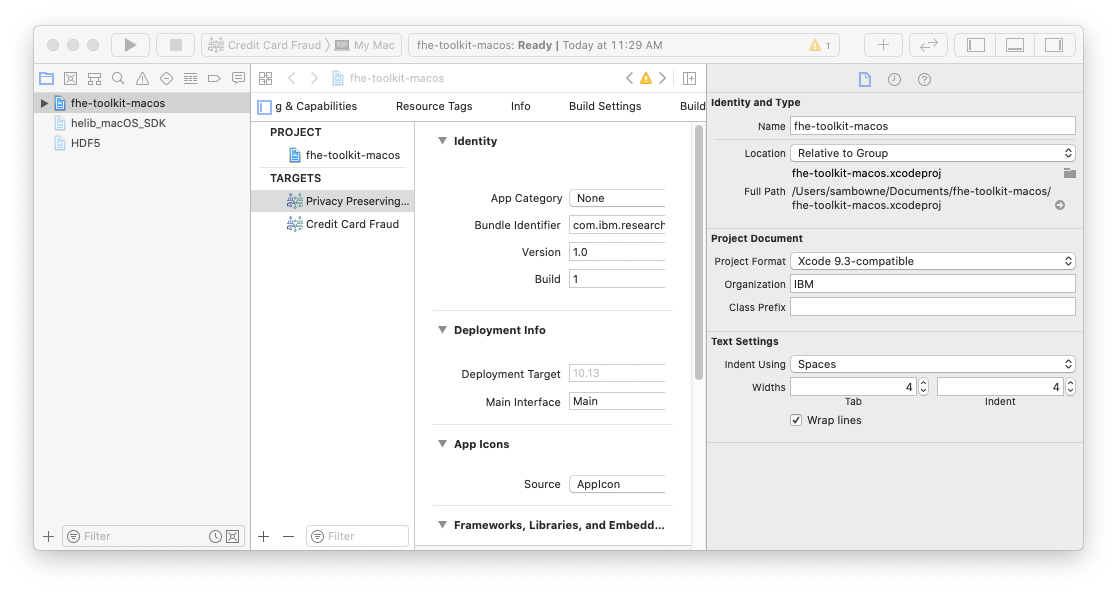The width and height of the screenshot is (1117, 592).
Task: Open the Find navigator magnifier icon
Action: 118,78
